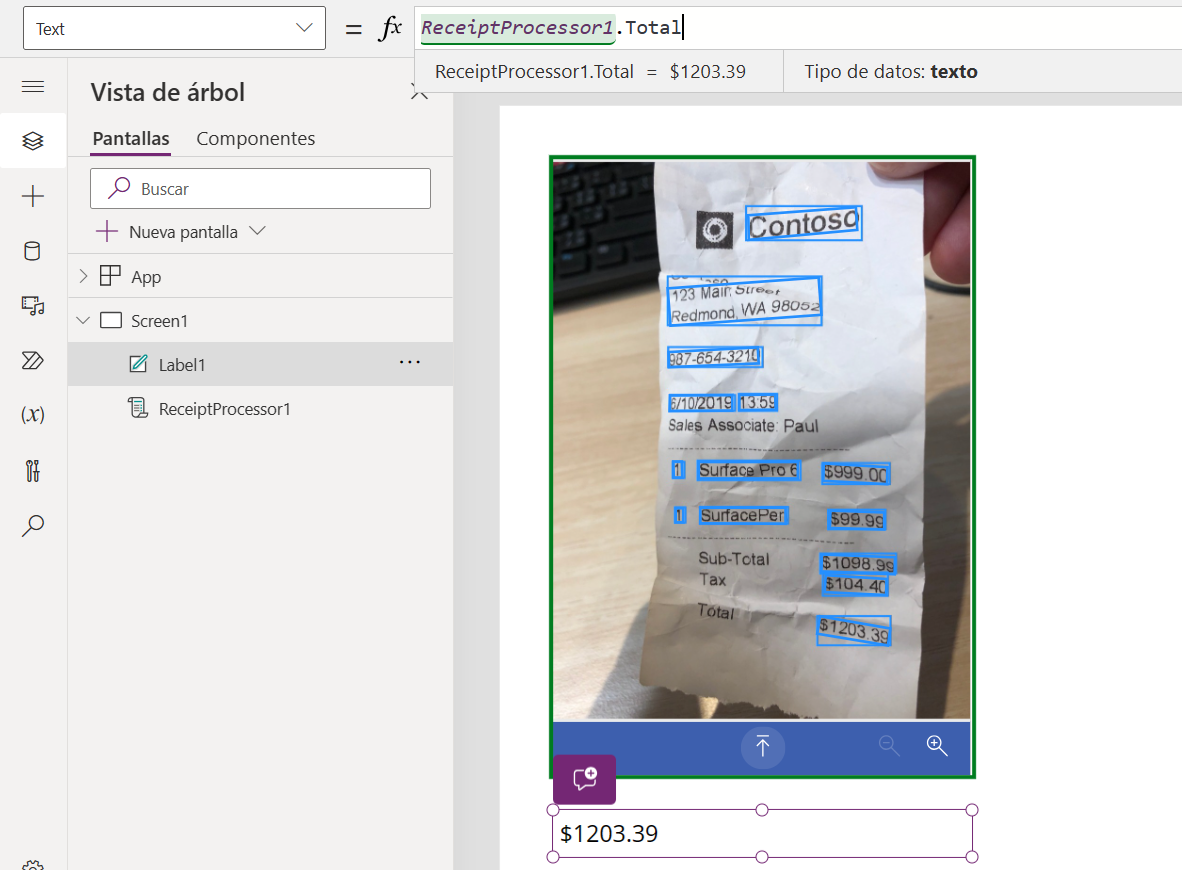Switch to the Componentes tab
Screen dimensions: 1182x870
(x=256, y=139)
